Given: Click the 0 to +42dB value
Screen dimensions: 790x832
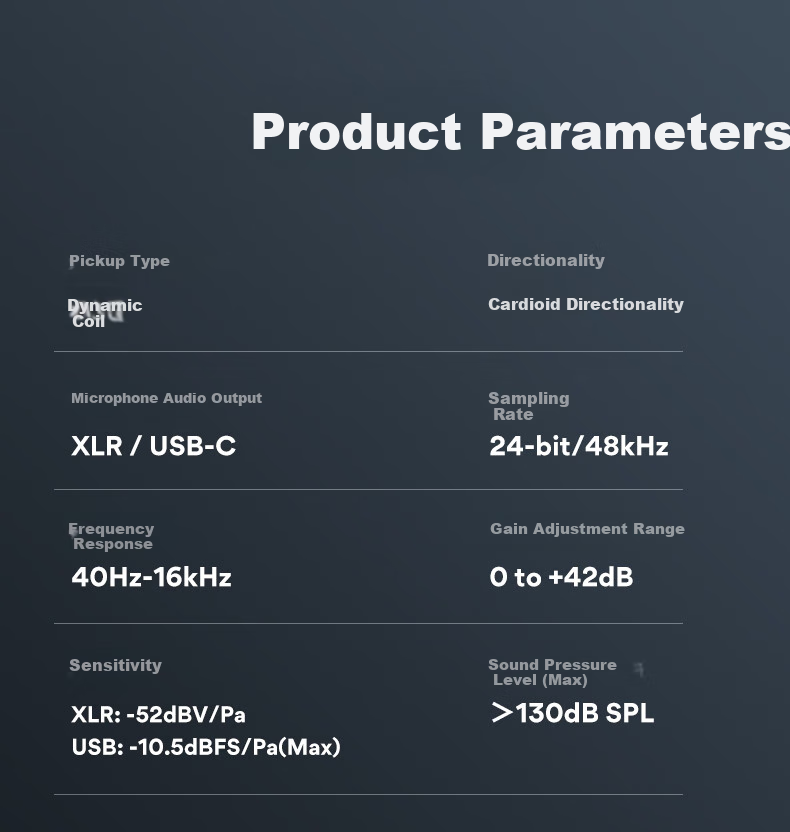Looking at the screenshot, I should pyautogui.click(x=561, y=577).
